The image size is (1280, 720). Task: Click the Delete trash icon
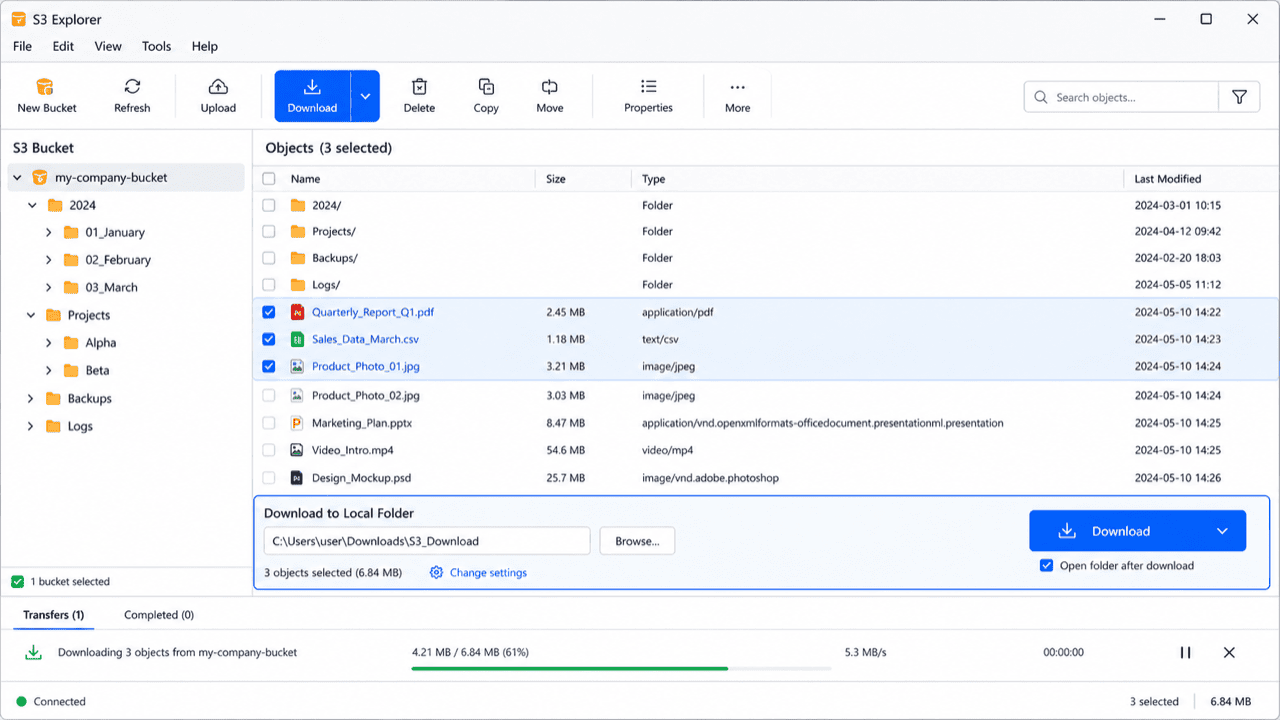[419, 87]
